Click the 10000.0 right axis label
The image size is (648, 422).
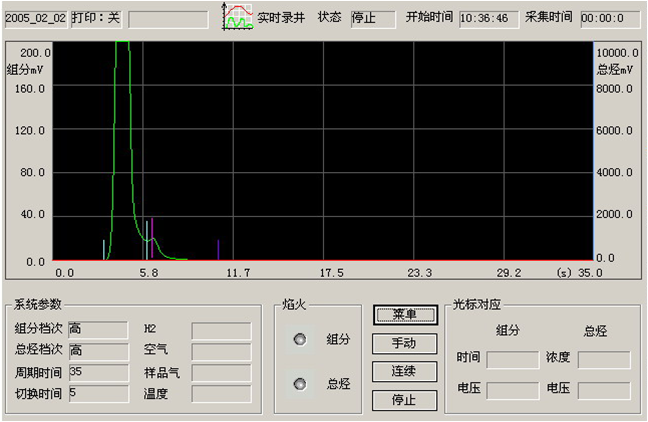[x=617, y=53]
